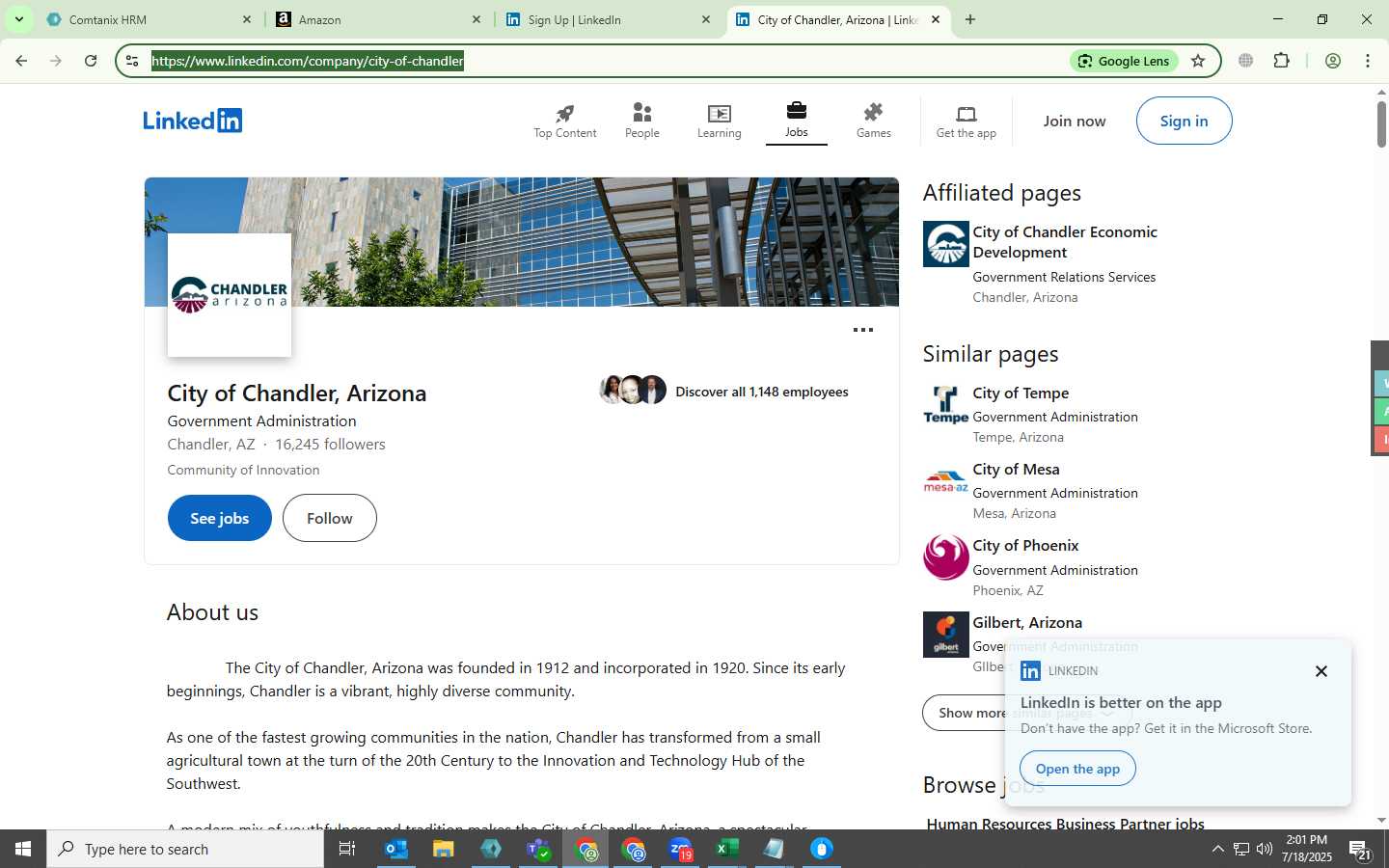Click the City of Mesa logo
Image resolution: width=1389 pixels, height=868 pixels.
[946, 481]
